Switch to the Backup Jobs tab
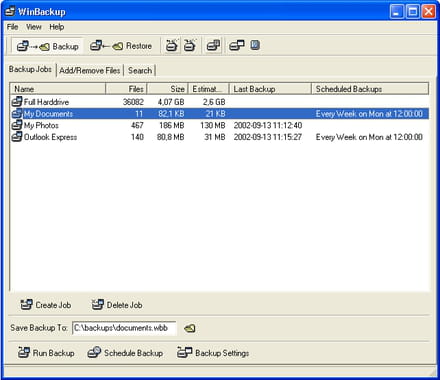440x380 pixels. 30,69
